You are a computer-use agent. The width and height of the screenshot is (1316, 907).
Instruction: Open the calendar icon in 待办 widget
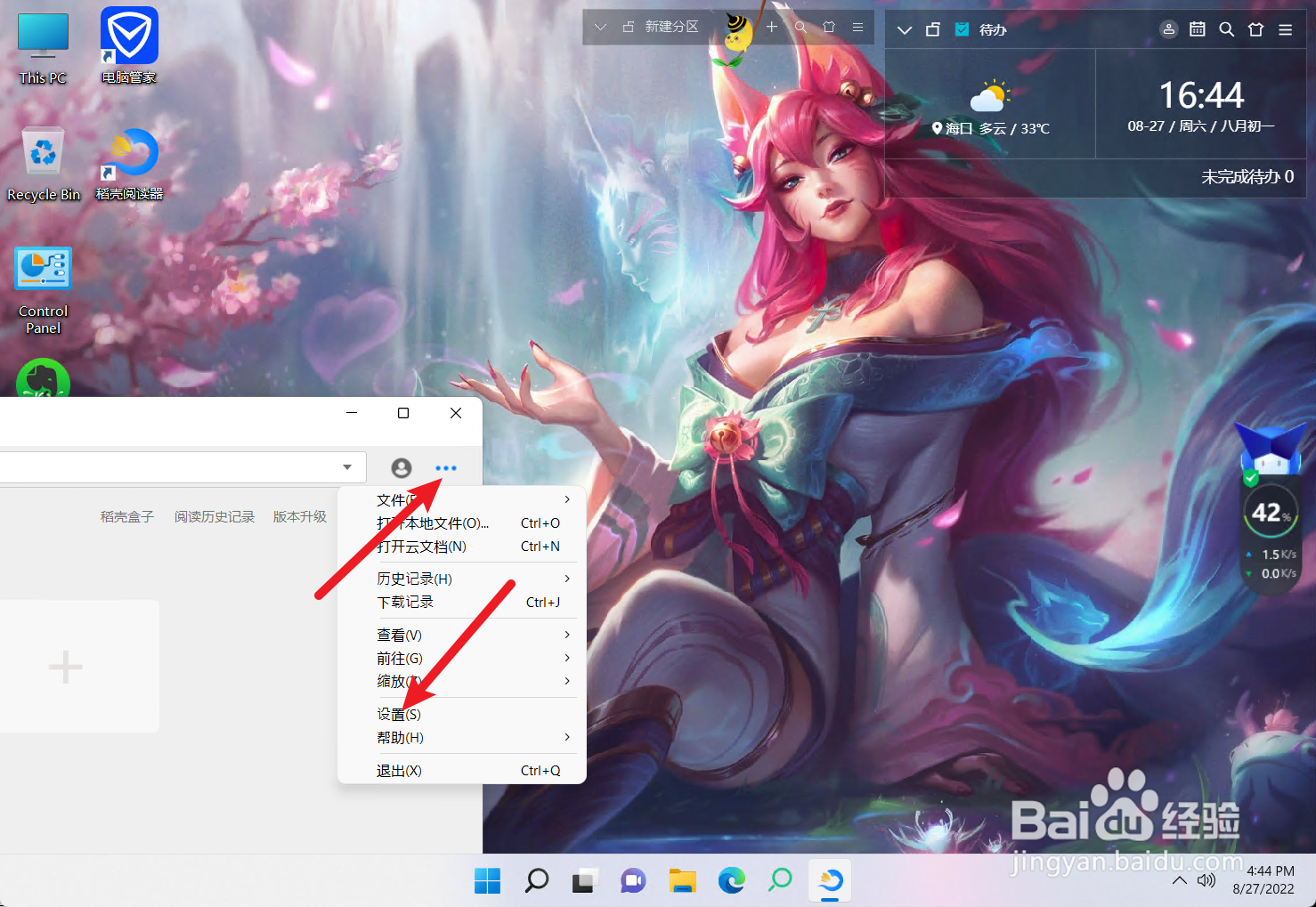click(x=1198, y=29)
